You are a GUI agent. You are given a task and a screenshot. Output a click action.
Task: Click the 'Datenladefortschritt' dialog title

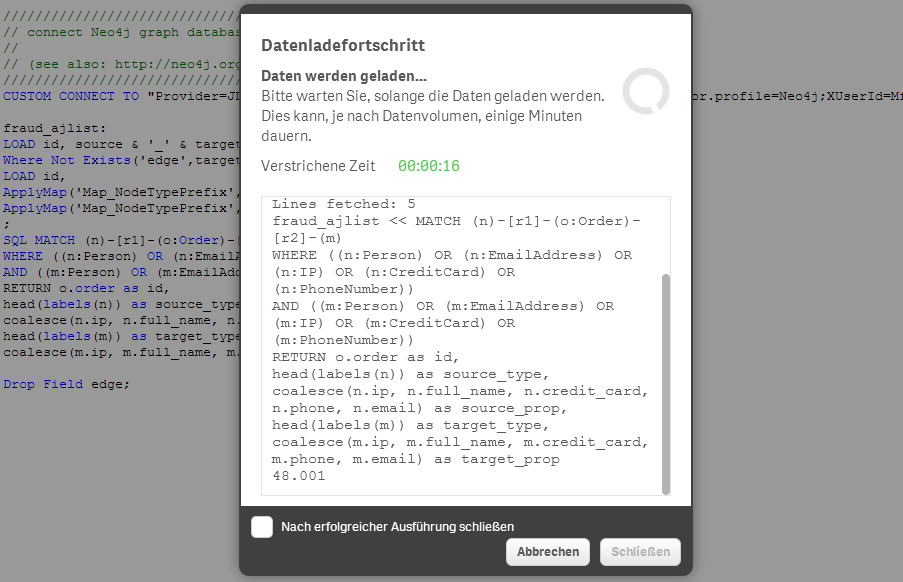(343, 45)
